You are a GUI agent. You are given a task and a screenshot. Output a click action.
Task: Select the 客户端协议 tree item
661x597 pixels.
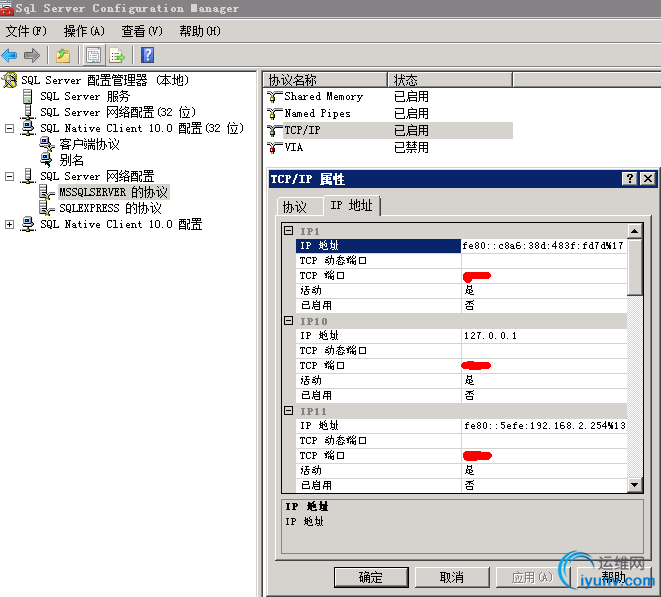89,144
